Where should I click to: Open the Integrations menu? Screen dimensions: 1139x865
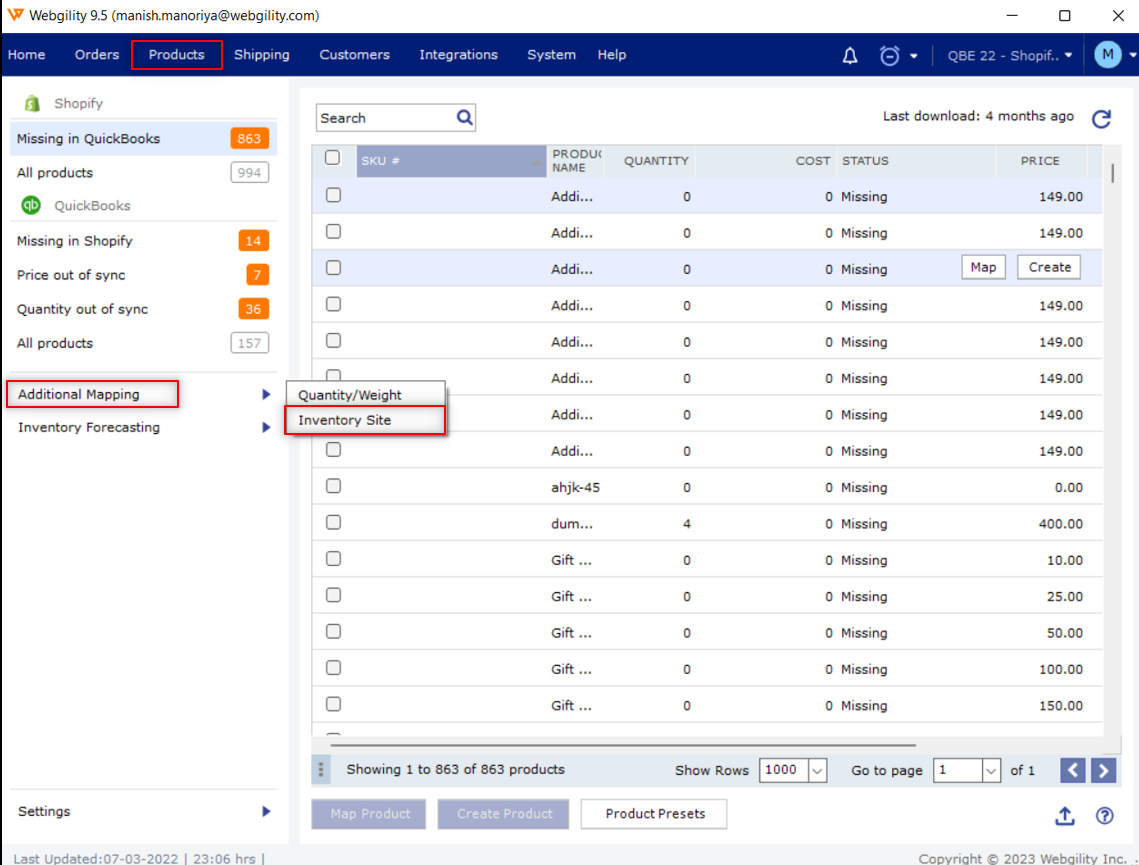pyautogui.click(x=458, y=54)
